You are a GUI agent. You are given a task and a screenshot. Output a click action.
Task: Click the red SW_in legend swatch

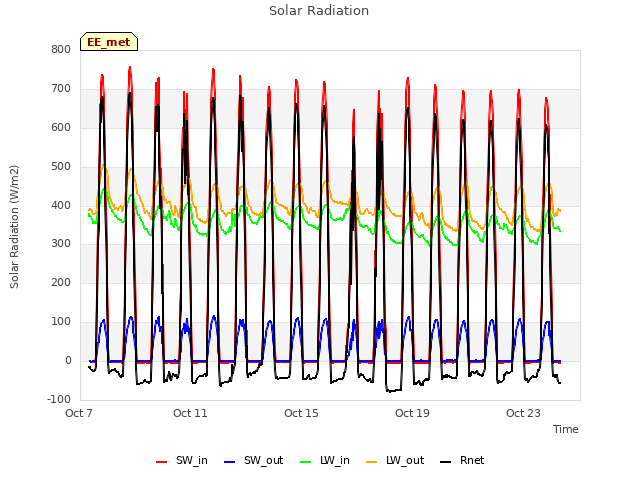point(162,462)
